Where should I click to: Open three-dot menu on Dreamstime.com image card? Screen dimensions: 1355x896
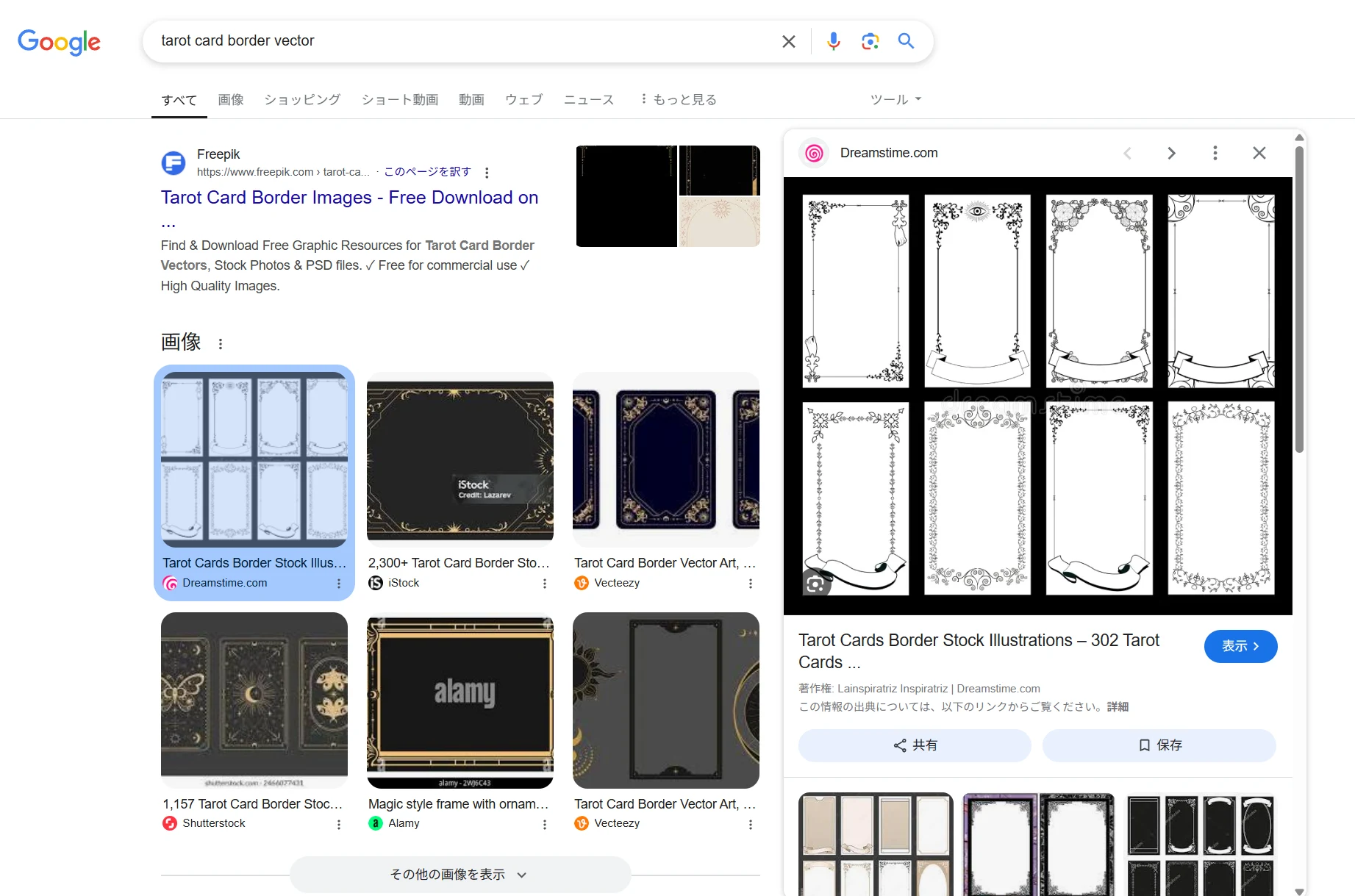pyautogui.click(x=339, y=584)
